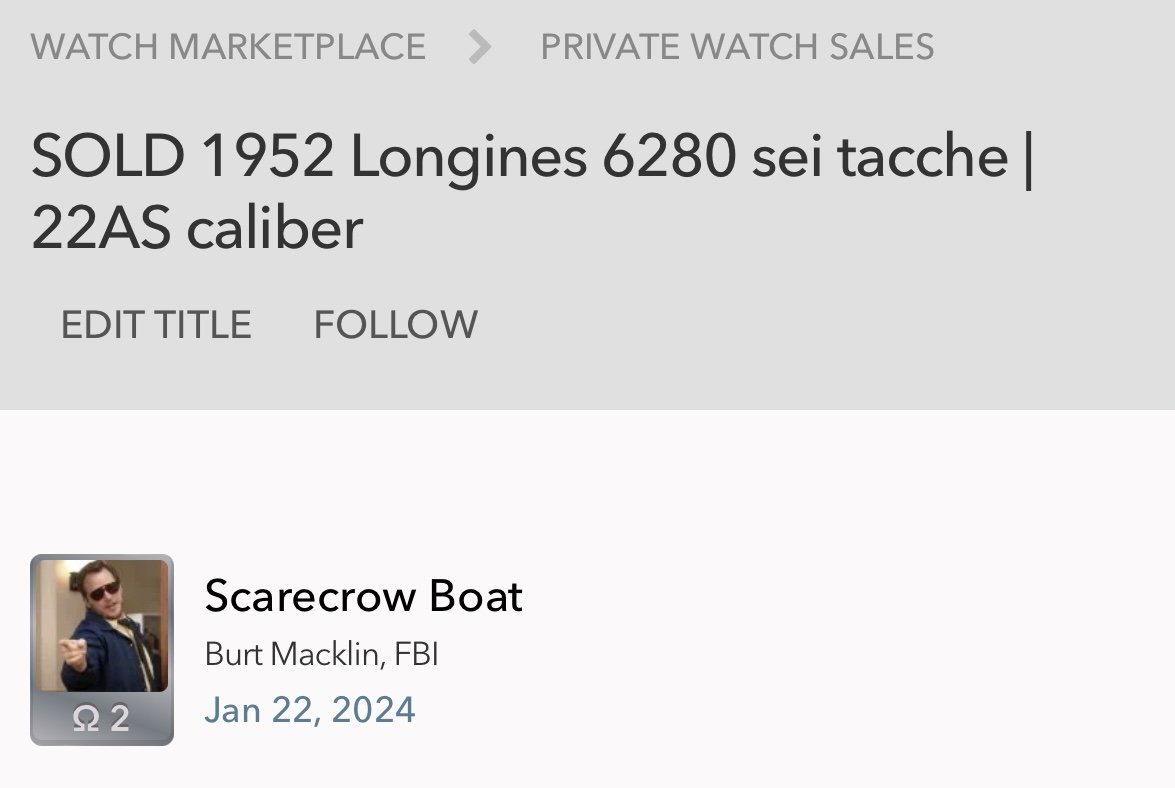
Task: Click the word 'Longines' in thread title
Action: pyautogui.click(x=467, y=157)
